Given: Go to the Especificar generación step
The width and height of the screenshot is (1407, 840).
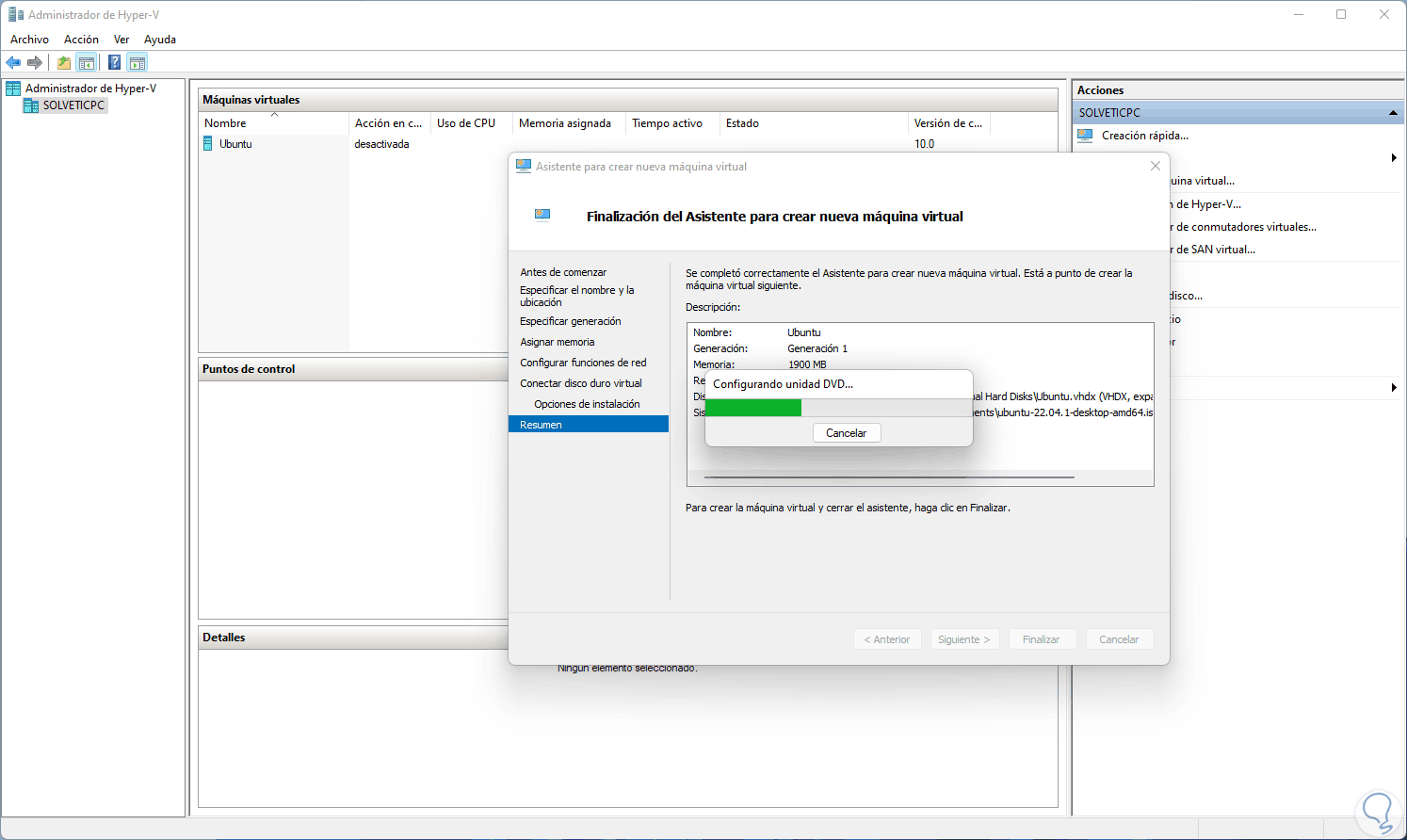Looking at the screenshot, I should 571,321.
